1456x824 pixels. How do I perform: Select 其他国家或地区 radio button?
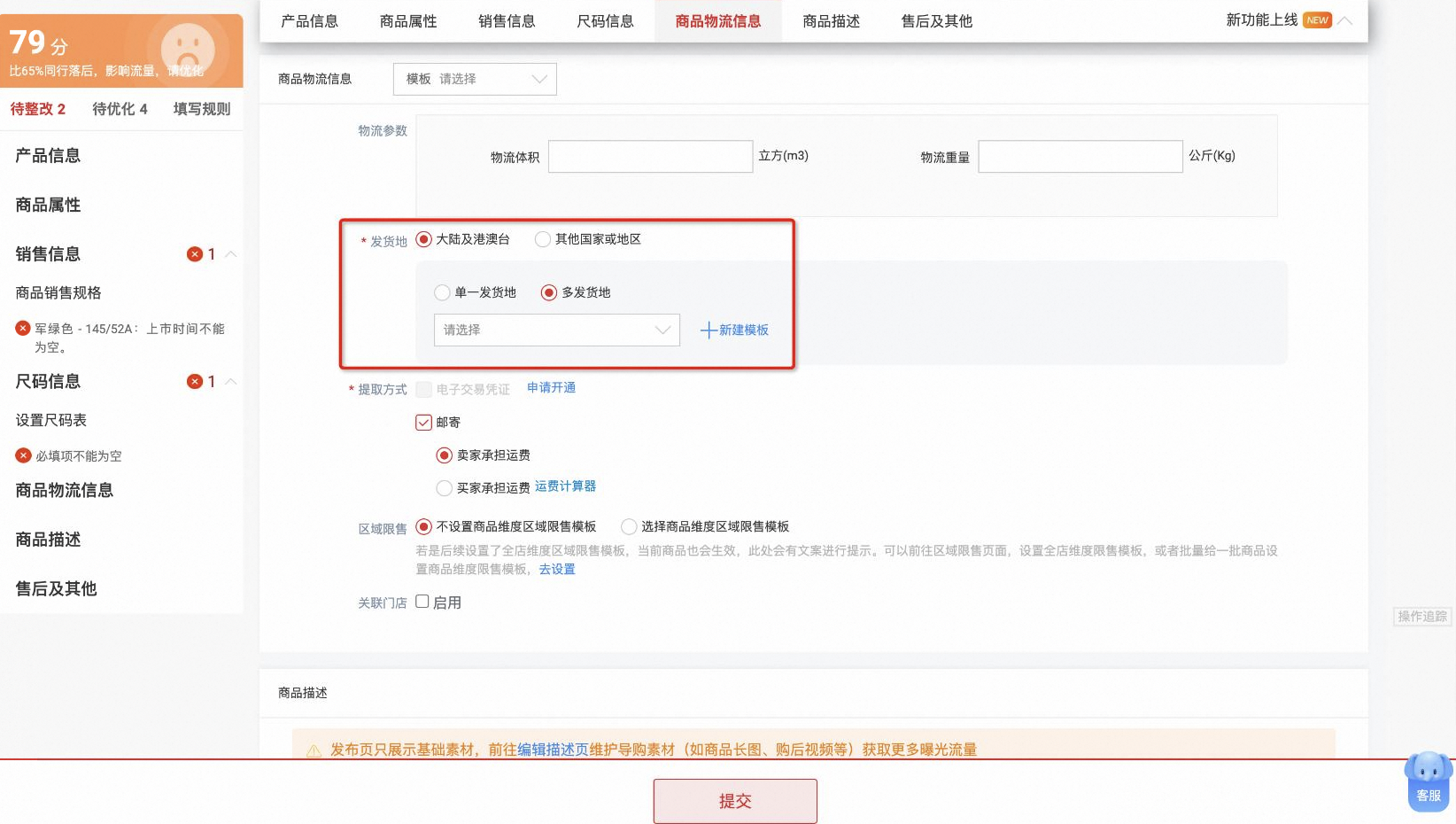543,239
